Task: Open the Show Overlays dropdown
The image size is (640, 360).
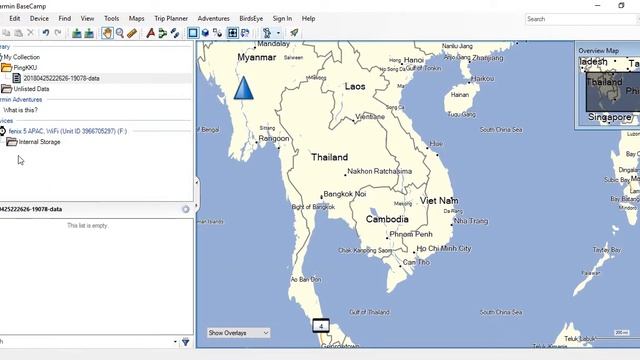Action: (x=238, y=333)
